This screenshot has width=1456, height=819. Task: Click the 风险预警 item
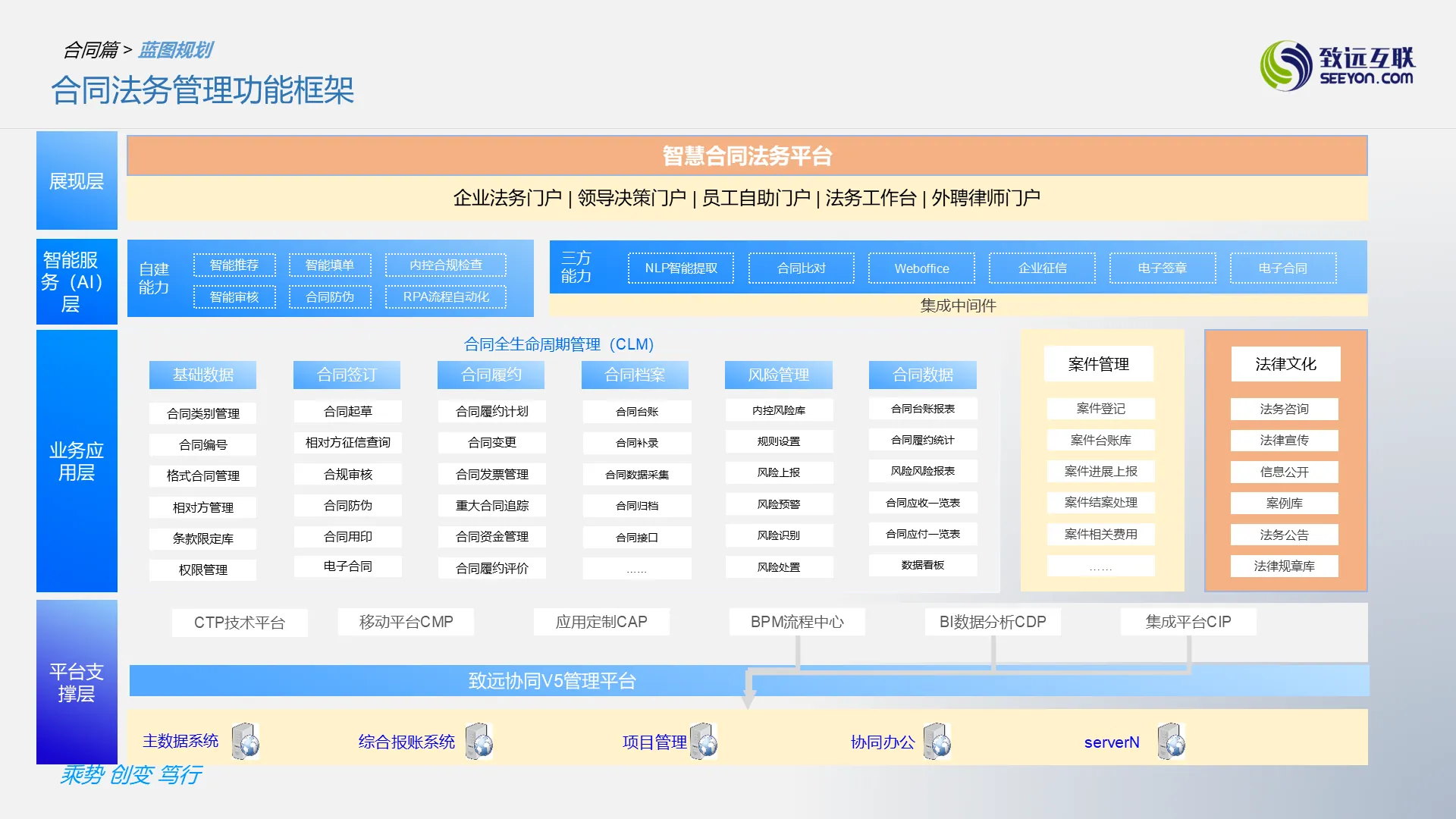(779, 504)
